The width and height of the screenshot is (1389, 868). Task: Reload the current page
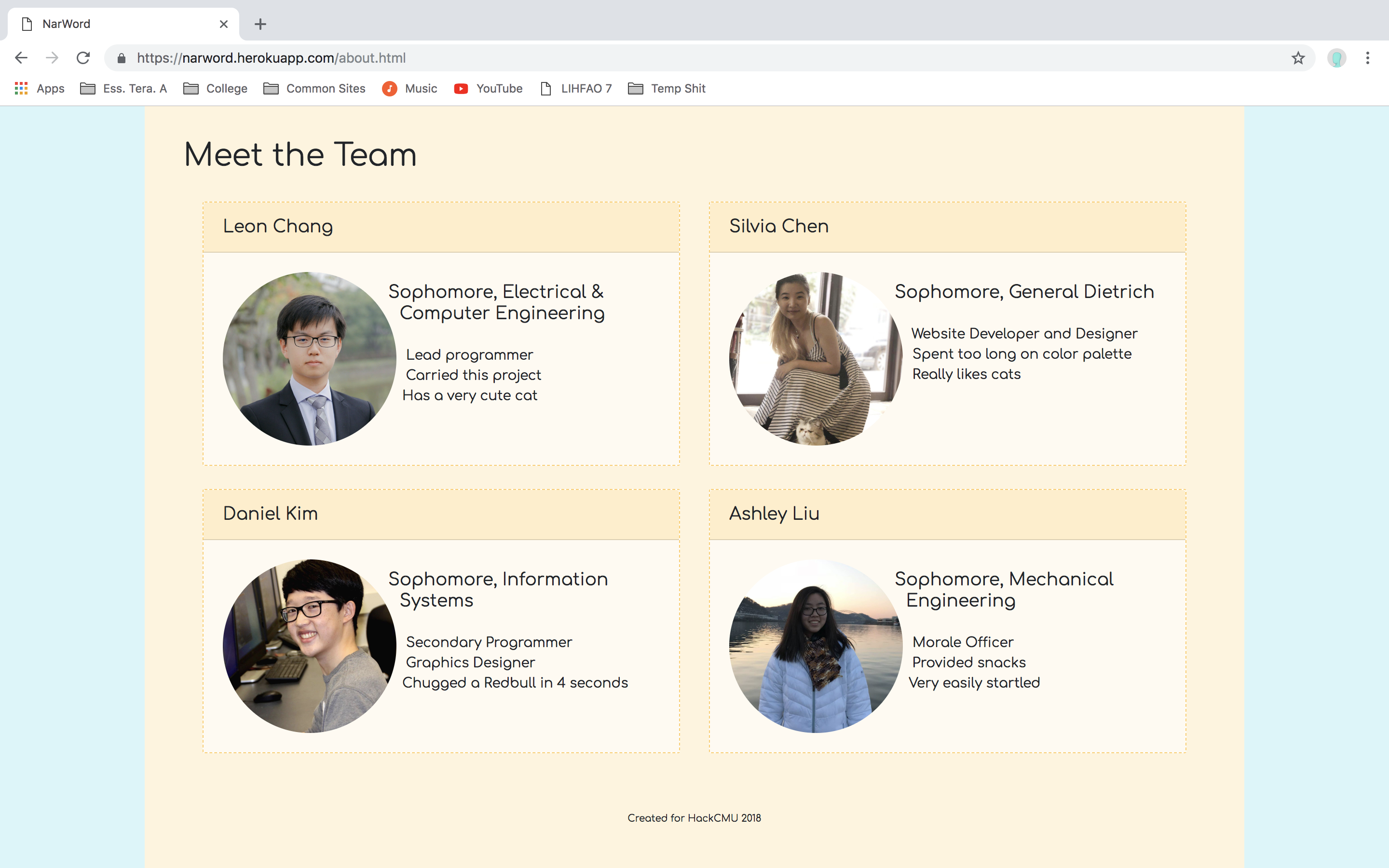coord(83,58)
